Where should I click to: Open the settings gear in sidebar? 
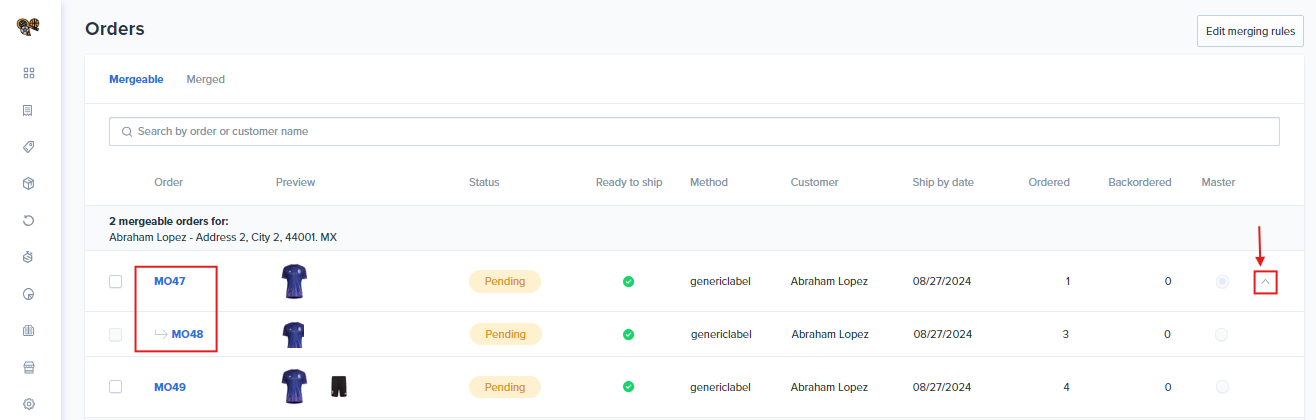point(29,404)
